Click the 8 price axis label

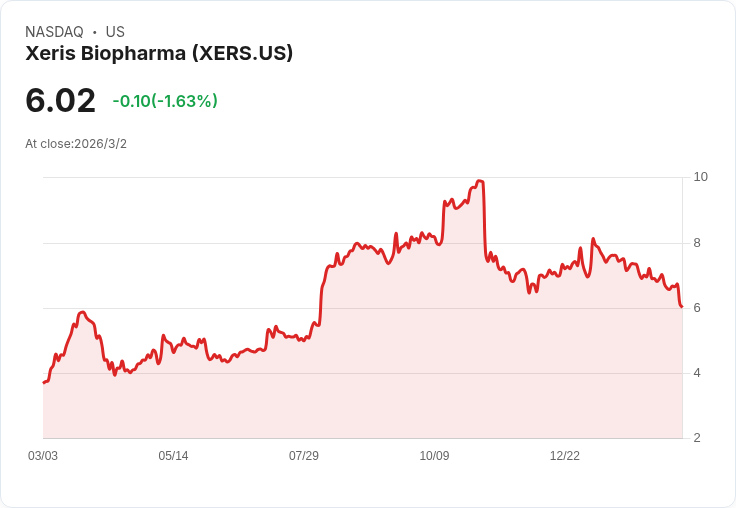pyautogui.click(x=698, y=243)
